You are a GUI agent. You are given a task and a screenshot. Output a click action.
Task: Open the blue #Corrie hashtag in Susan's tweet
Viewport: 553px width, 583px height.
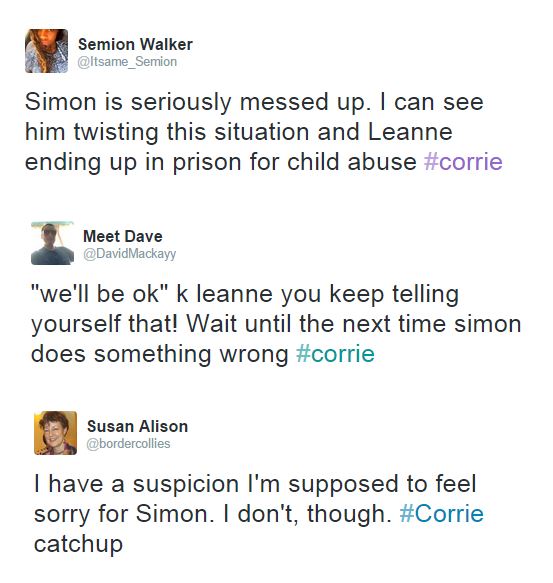coord(441,513)
